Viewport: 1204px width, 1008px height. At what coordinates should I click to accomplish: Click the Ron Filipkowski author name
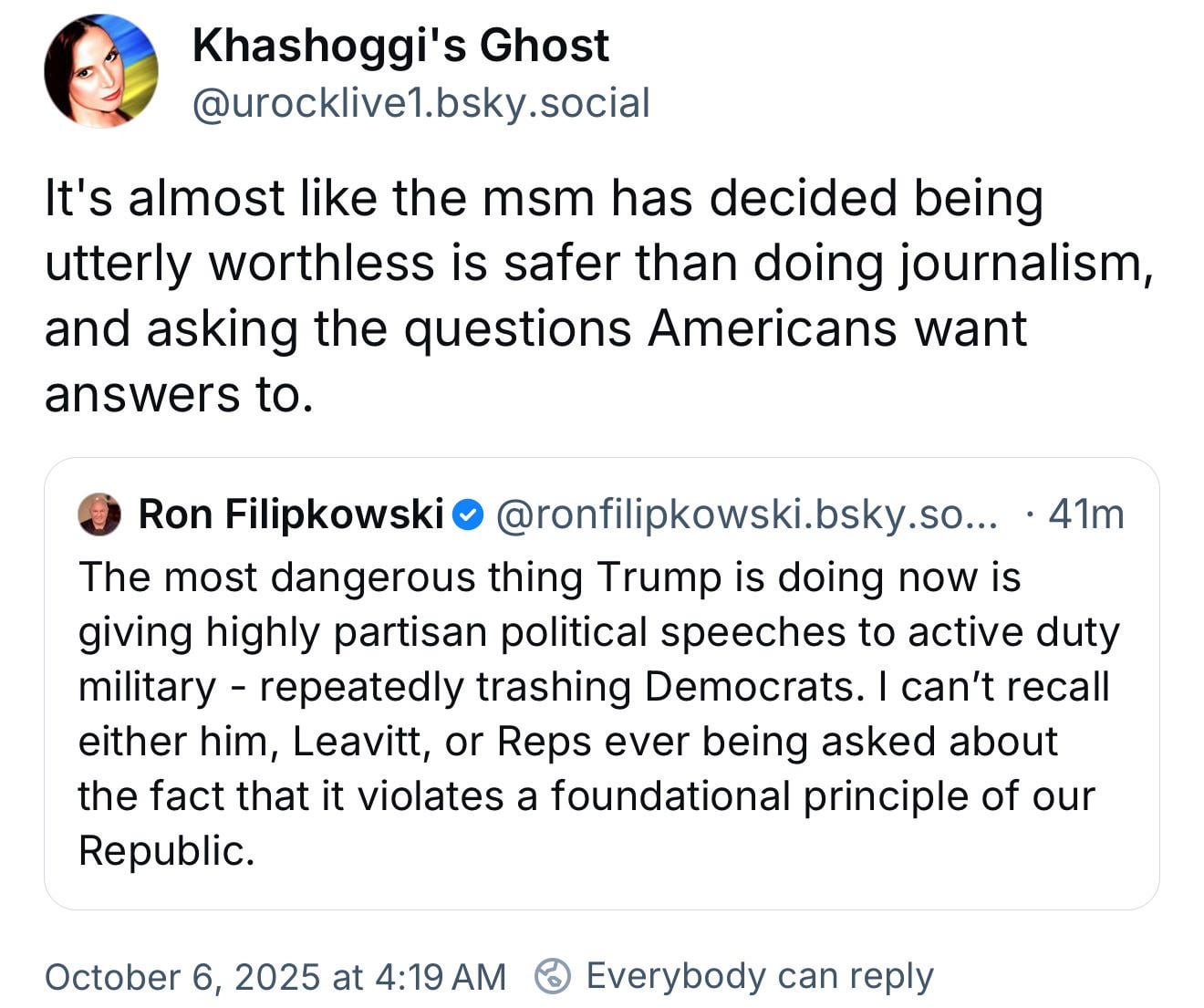pyautogui.click(x=290, y=514)
